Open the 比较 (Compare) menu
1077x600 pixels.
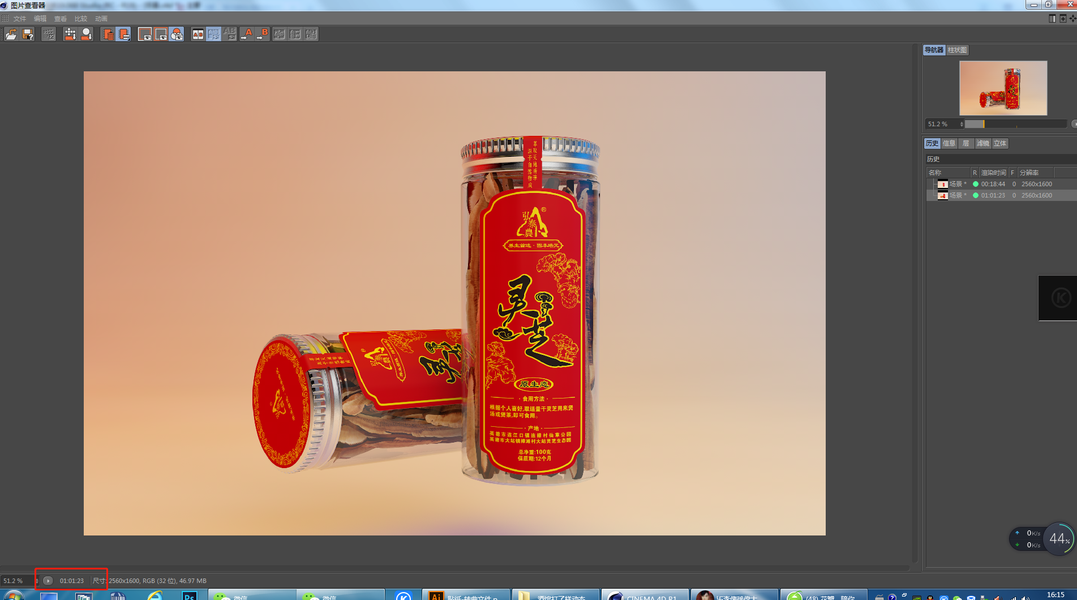(x=81, y=19)
